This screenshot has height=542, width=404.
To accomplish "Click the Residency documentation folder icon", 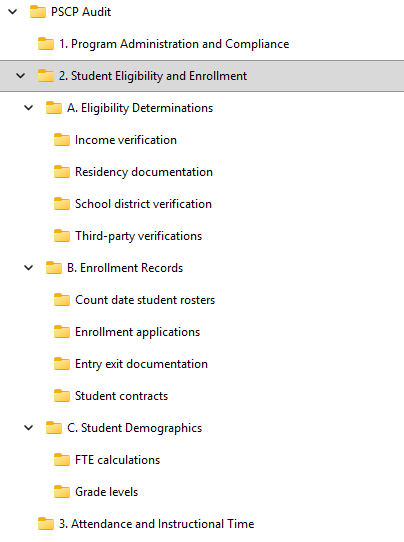I will 62,172.
